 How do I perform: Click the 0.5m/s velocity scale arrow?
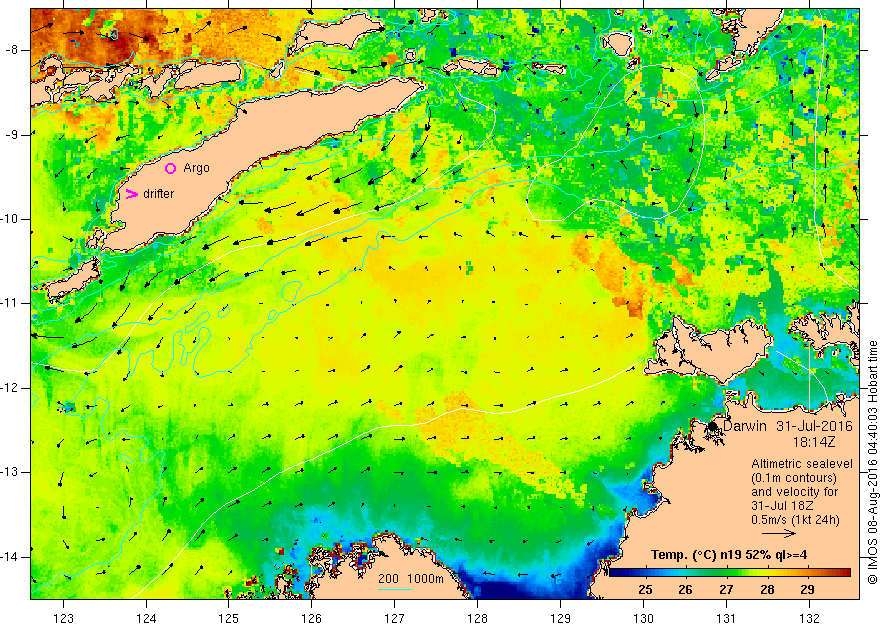tap(779, 533)
